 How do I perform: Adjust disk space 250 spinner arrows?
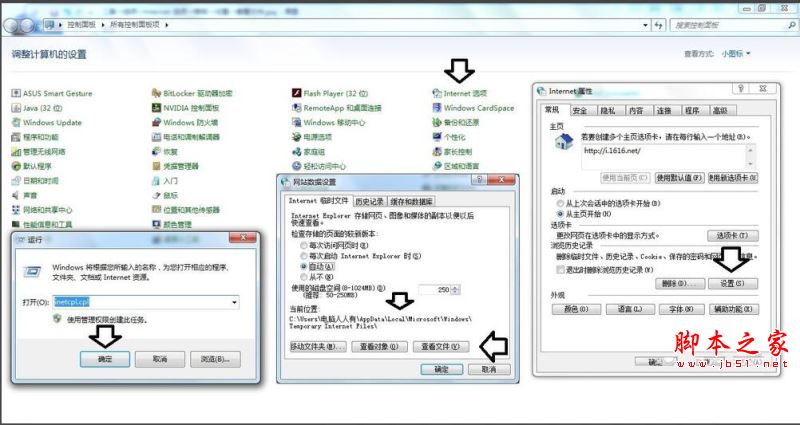pyautogui.click(x=455, y=290)
